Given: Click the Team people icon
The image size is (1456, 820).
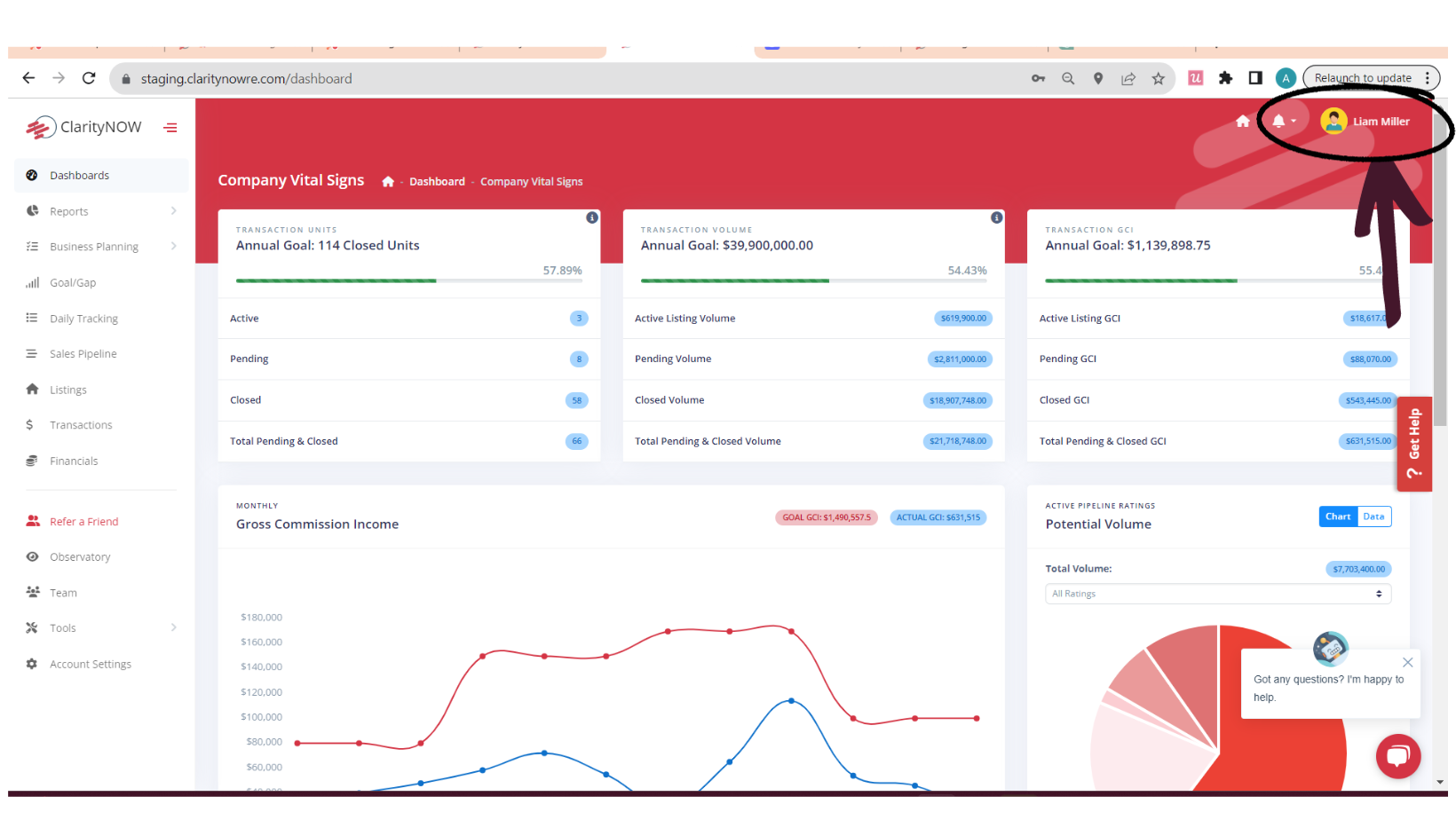Looking at the screenshot, I should coord(33,592).
